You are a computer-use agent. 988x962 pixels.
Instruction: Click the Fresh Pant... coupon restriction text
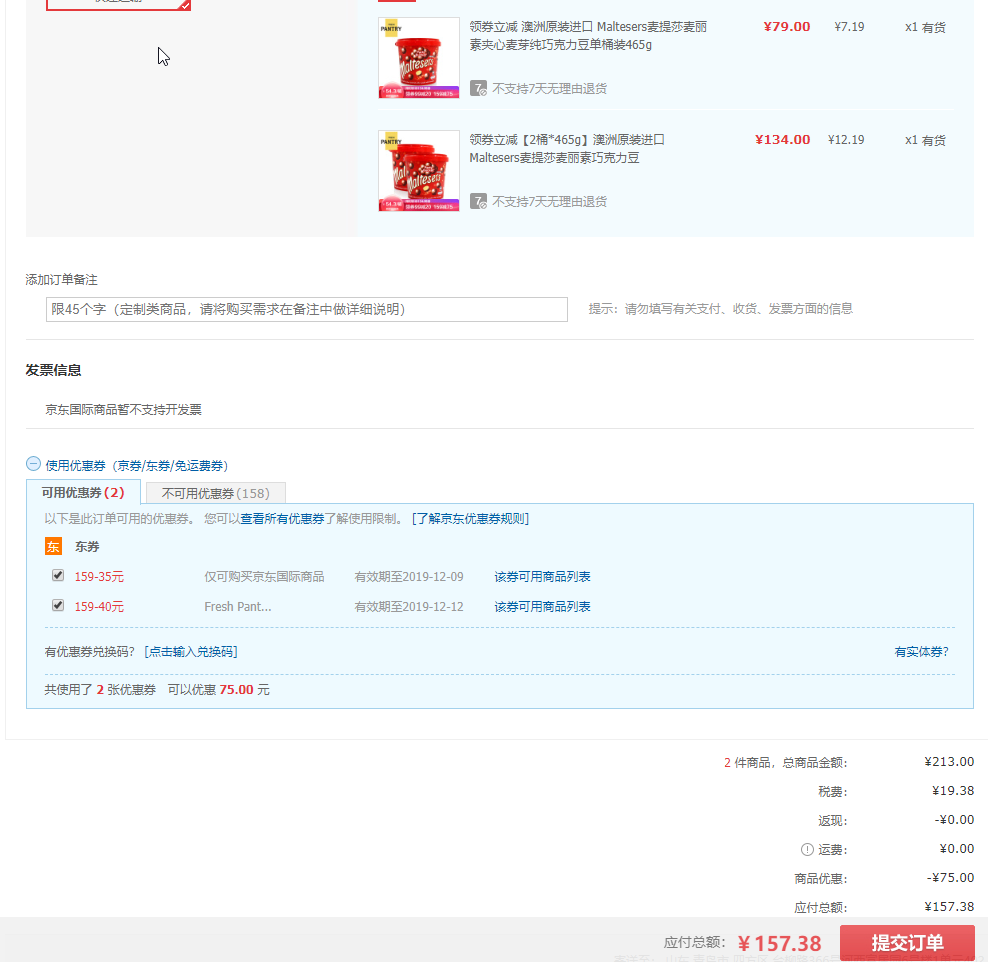238,607
